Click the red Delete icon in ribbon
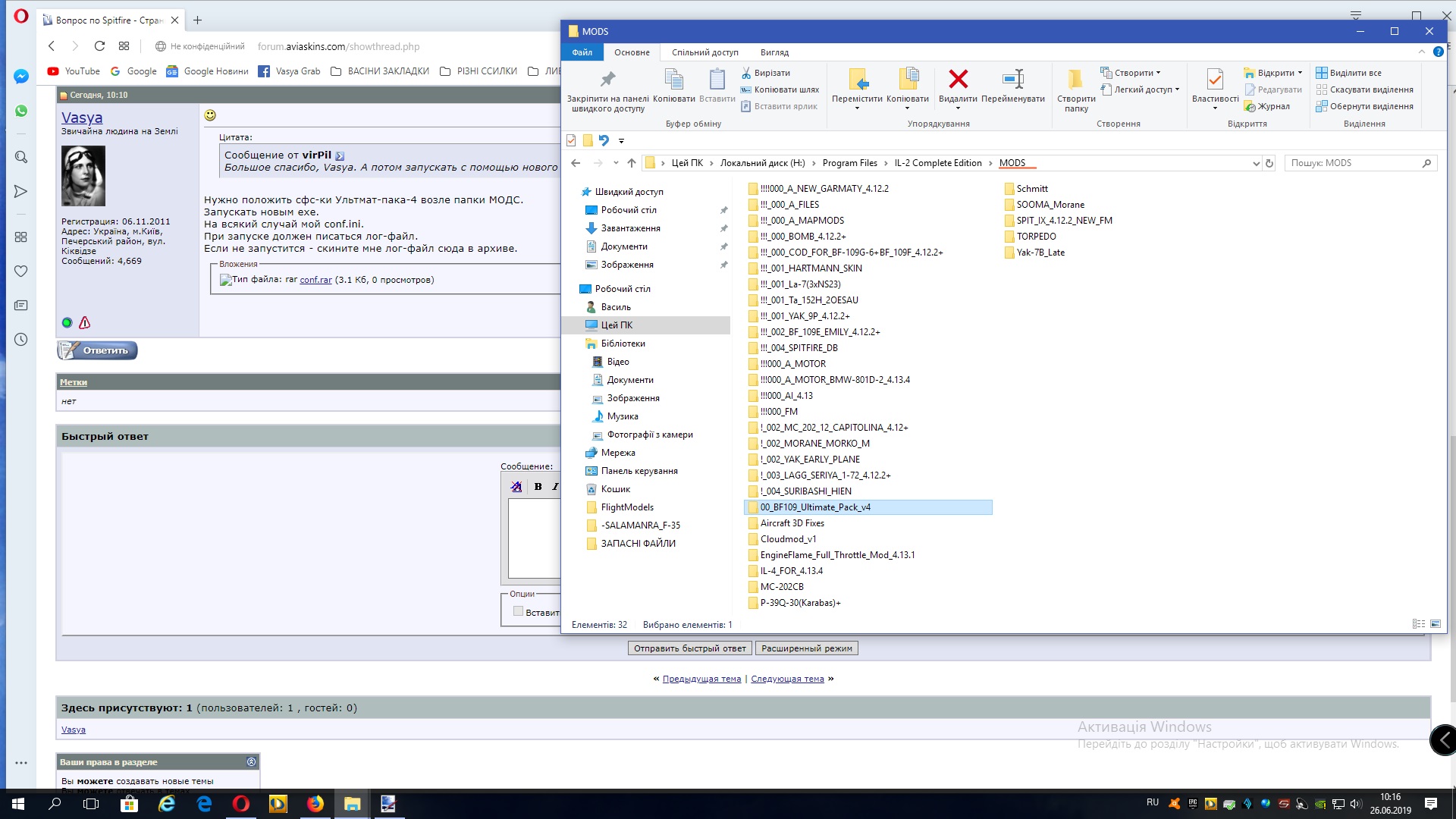 coord(958,79)
